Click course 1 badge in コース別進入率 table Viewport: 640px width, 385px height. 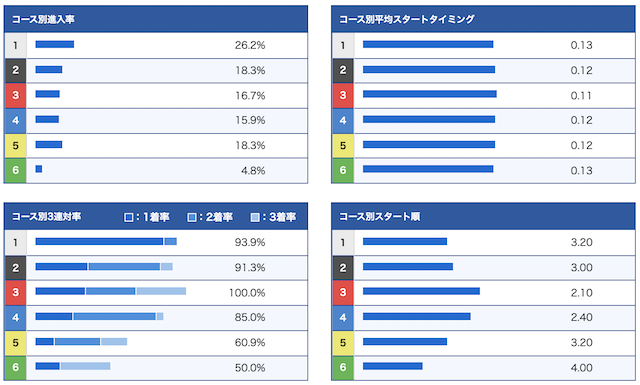[x=16, y=45]
